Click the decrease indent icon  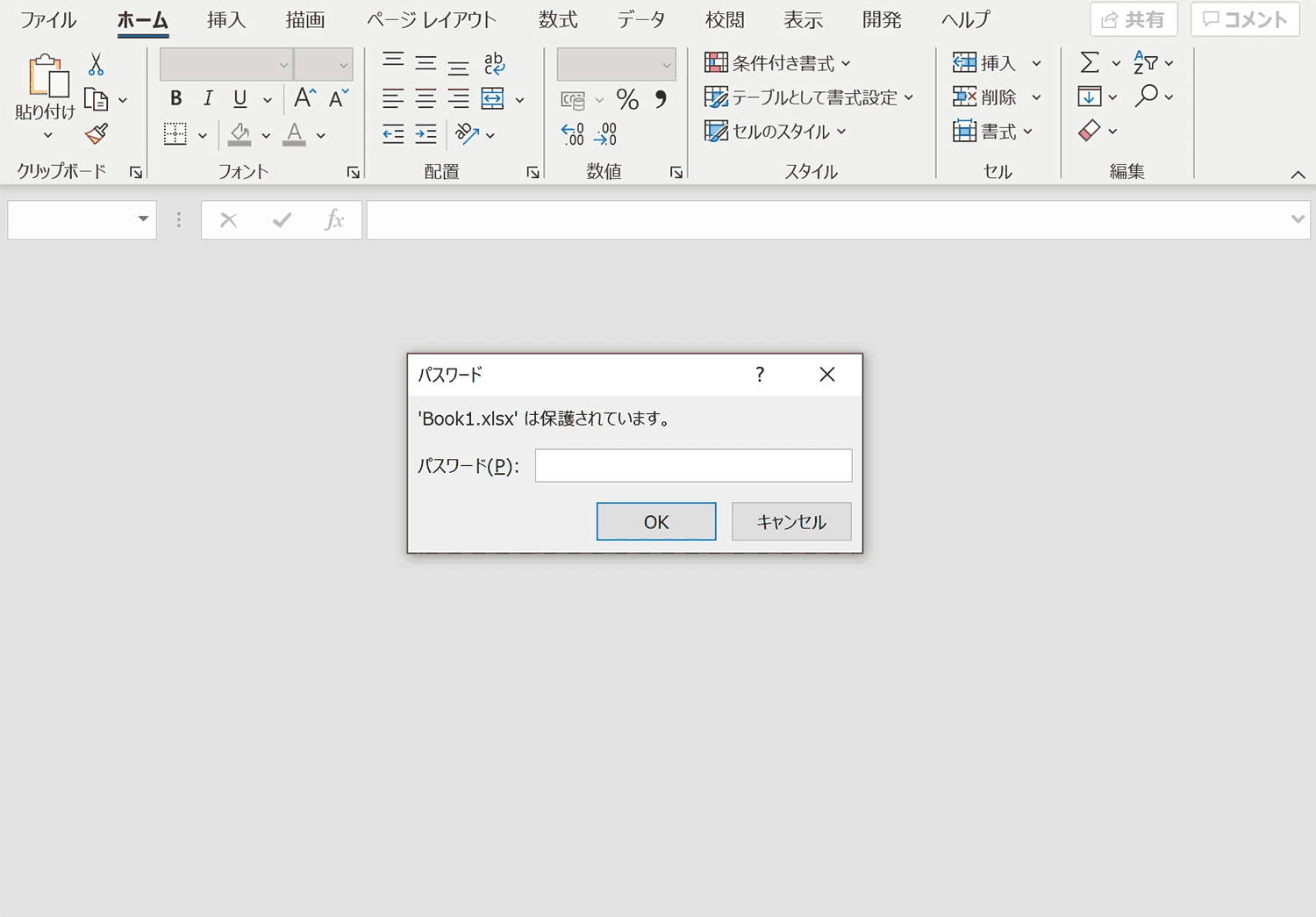[393, 134]
